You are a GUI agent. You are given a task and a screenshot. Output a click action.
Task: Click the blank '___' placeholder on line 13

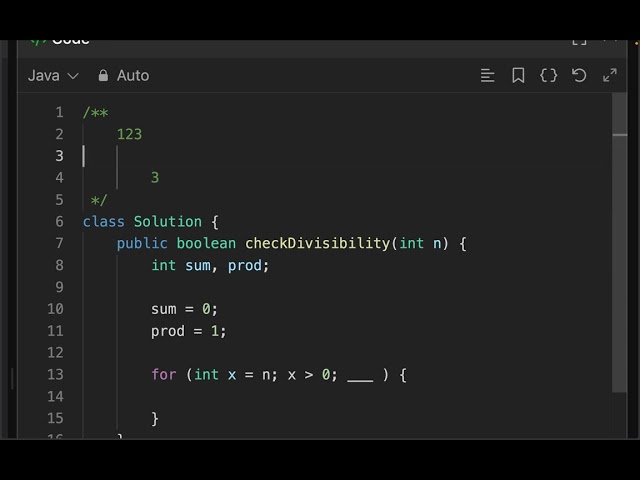click(x=360, y=380)
